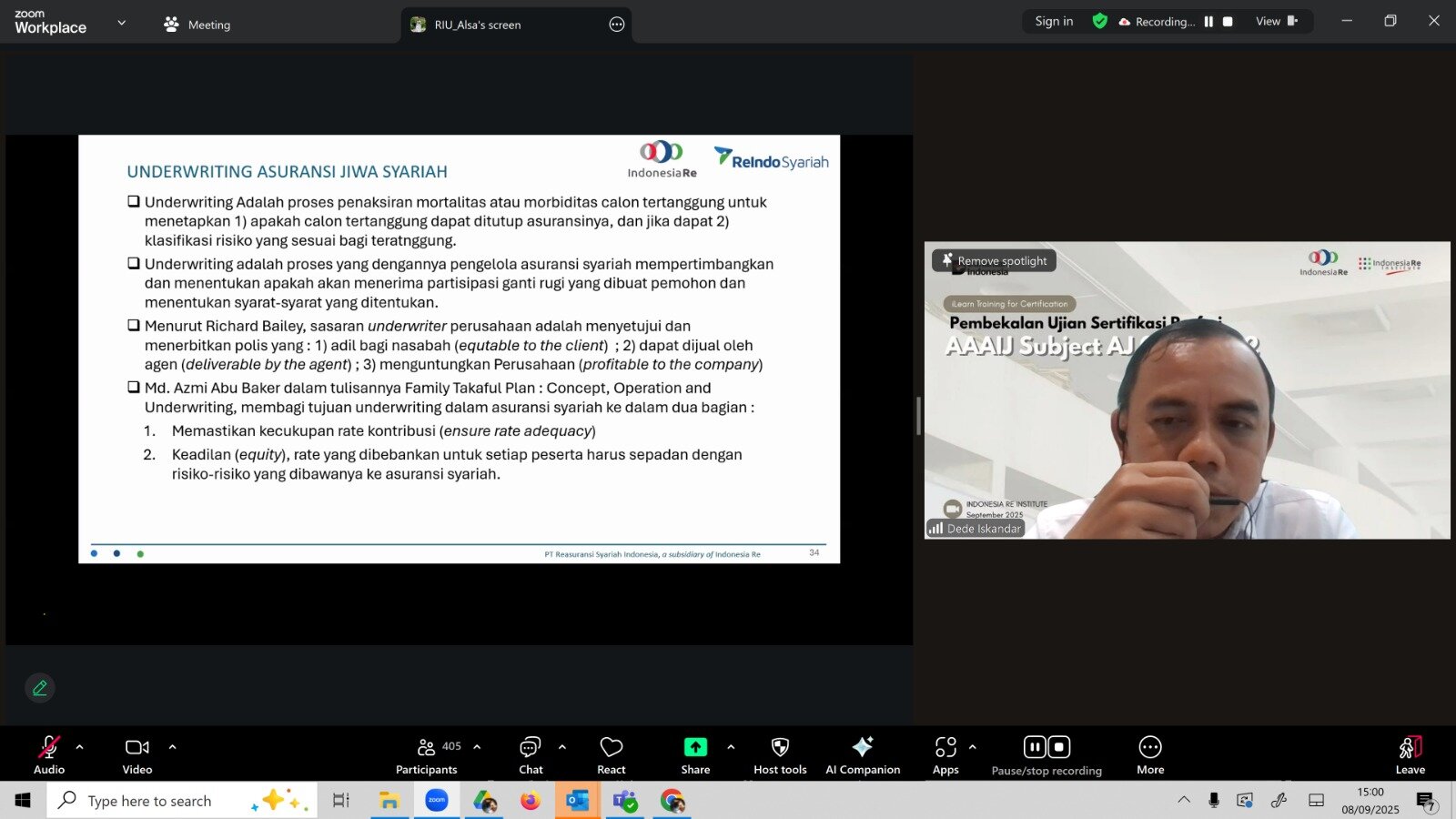1456x819 pixels.
Task: Expand video settings arrow
Action: [x=173, y=747]
